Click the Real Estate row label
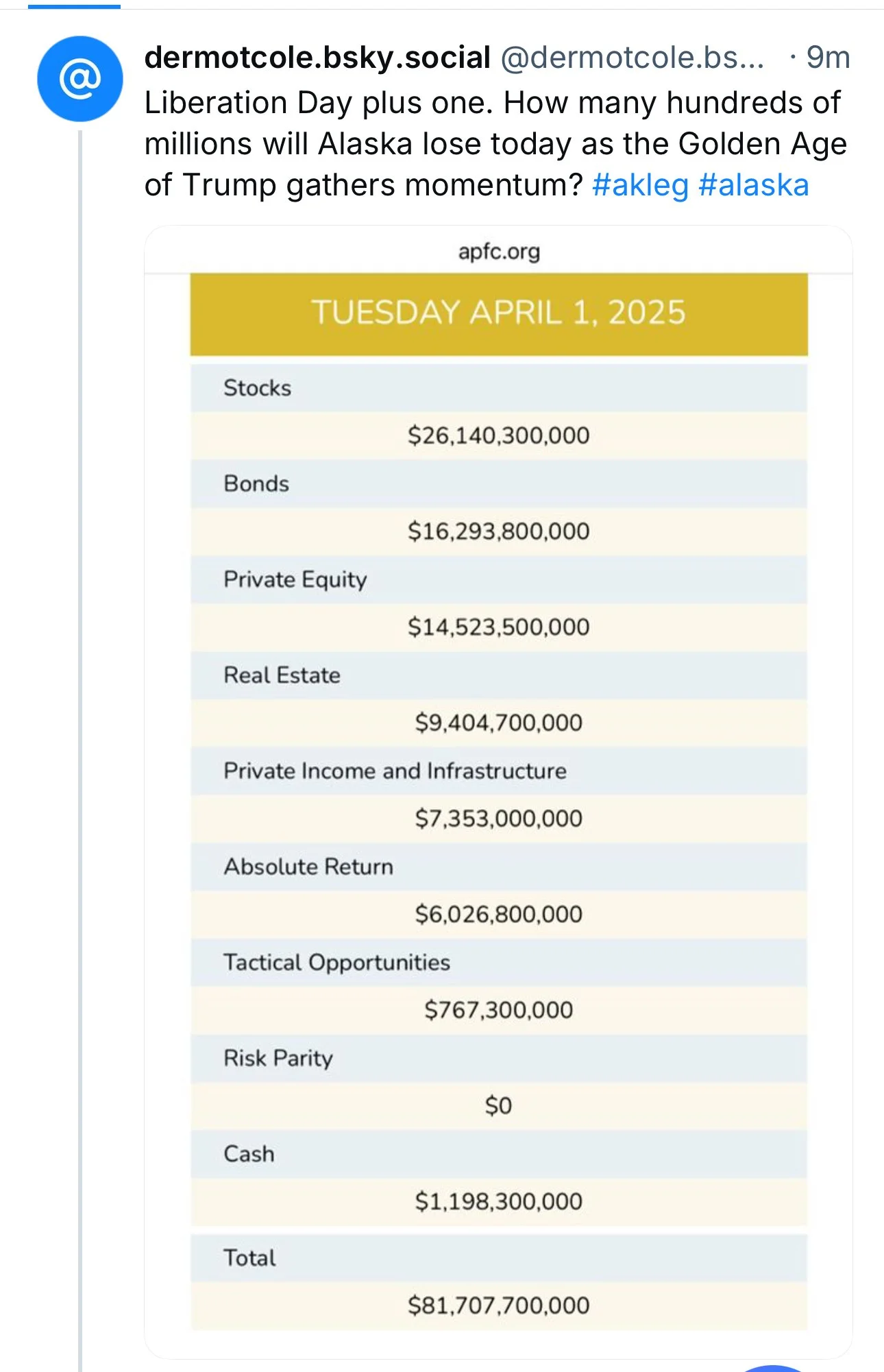 point(282,675)
